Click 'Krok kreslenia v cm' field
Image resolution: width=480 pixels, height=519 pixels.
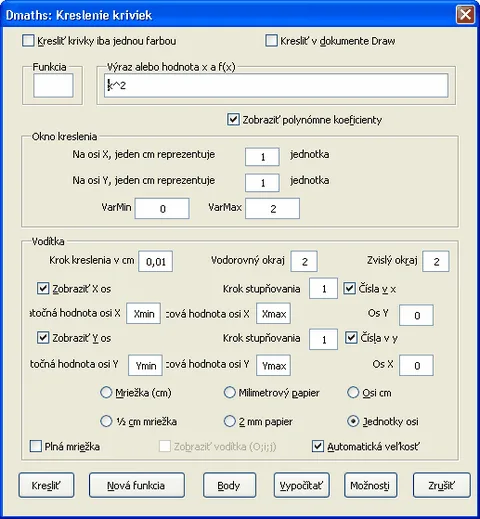pos(156,261)
